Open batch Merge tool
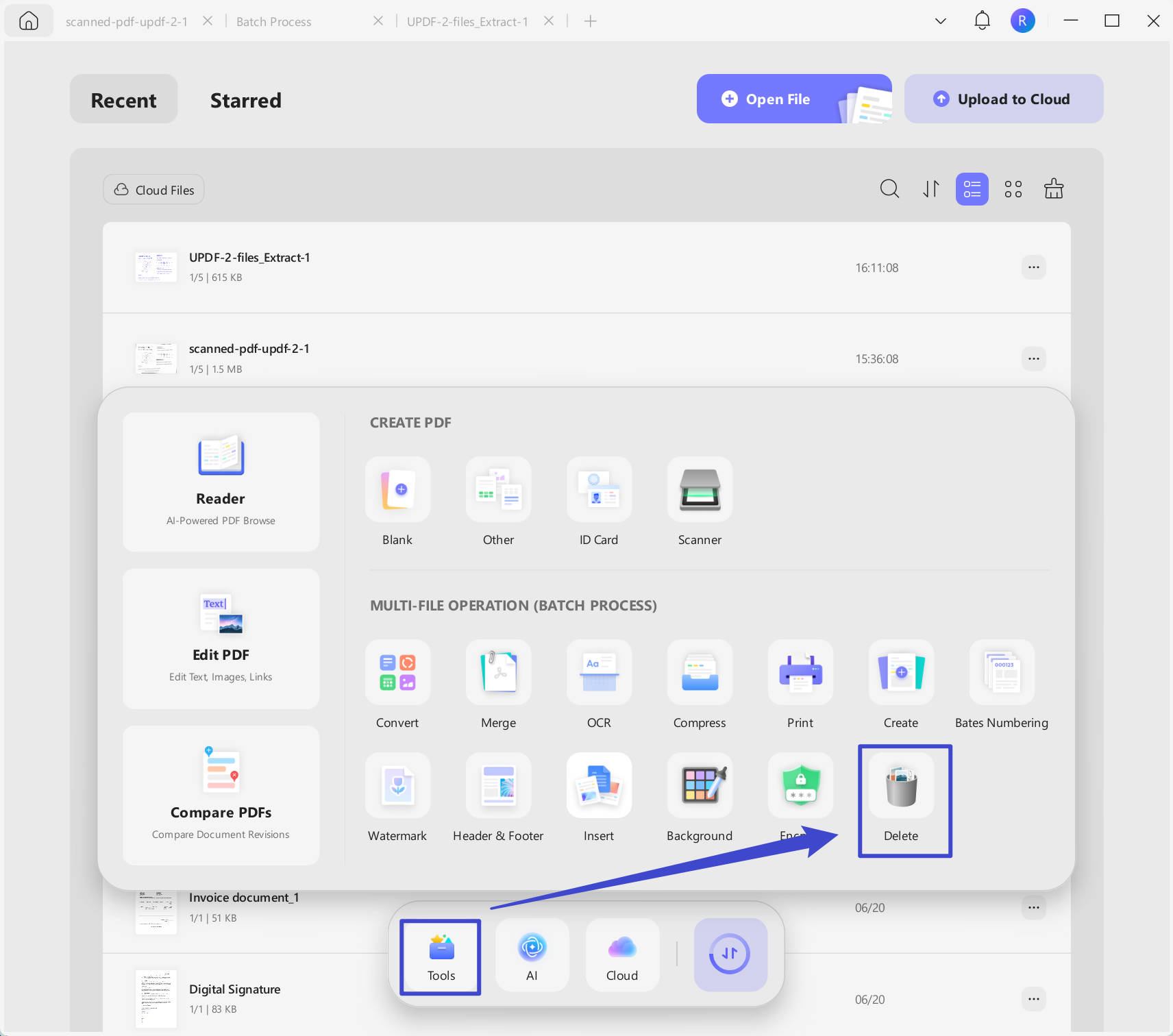The width and height of the screenshot is (1173, 1036). click(x=498, y=672)
